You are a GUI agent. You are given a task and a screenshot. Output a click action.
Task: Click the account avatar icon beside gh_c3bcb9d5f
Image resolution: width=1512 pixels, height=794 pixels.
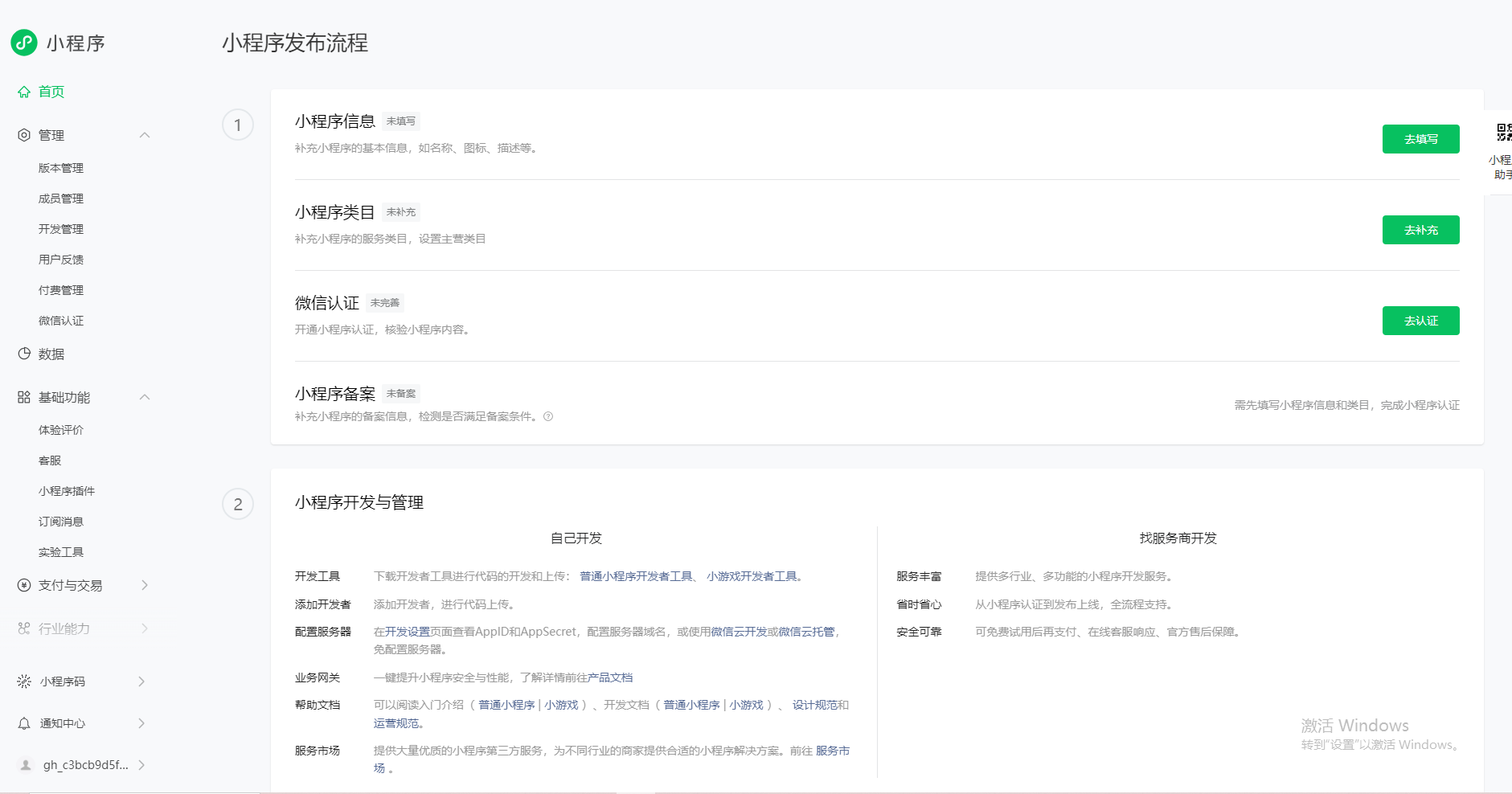point(26,765)
